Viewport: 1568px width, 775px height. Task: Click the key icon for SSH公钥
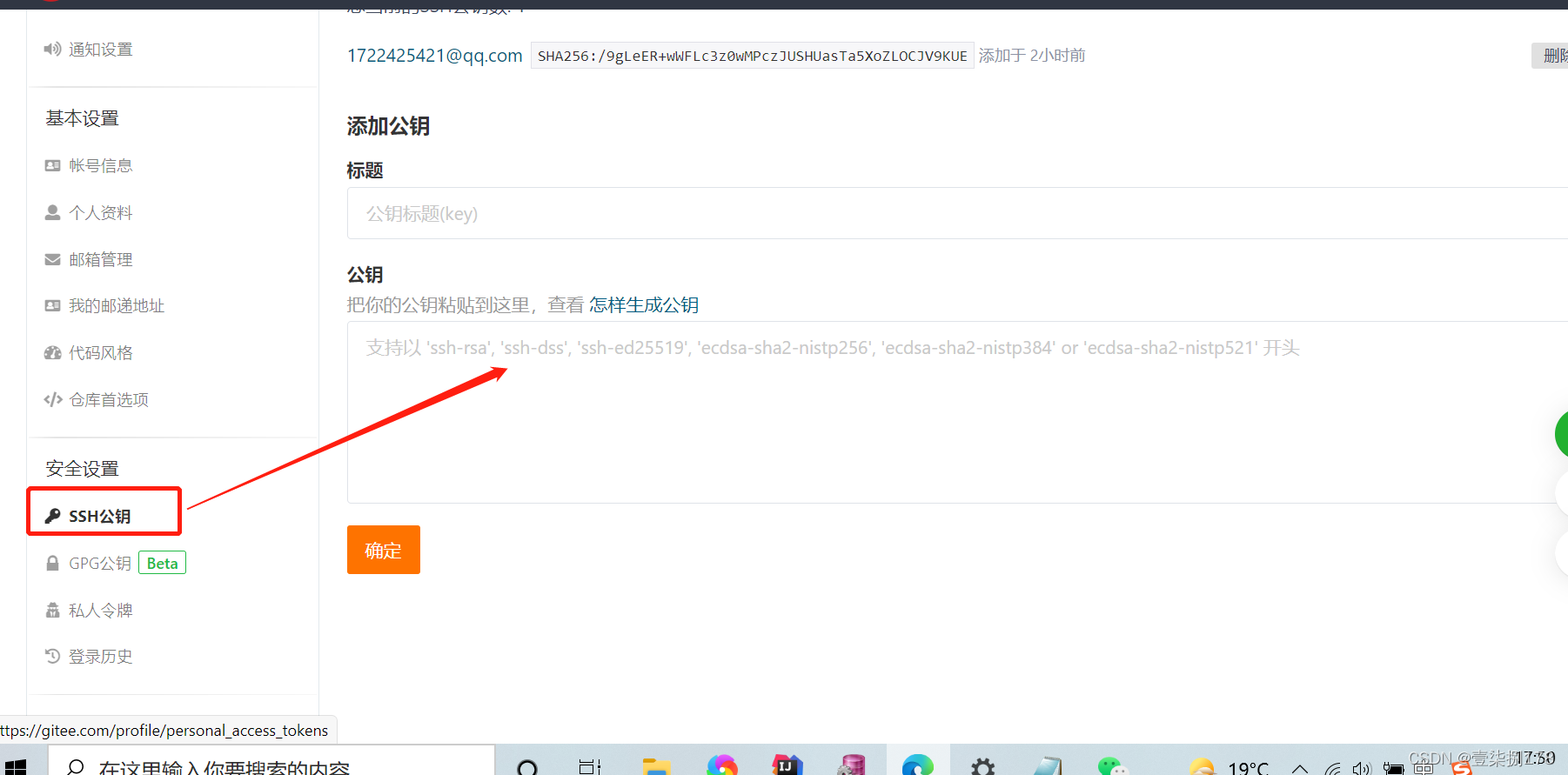[52, 516]
